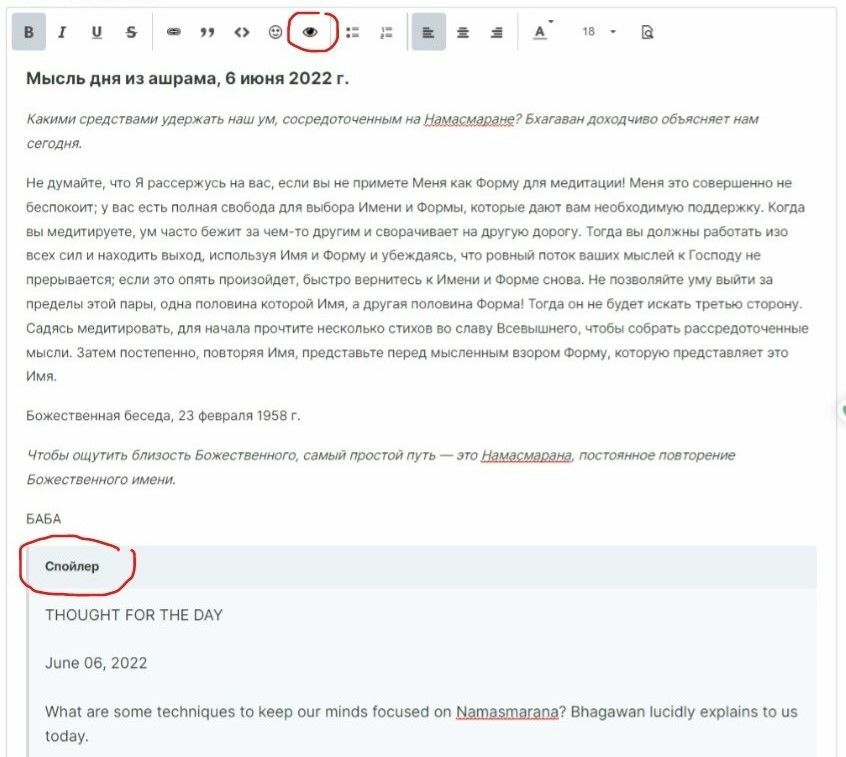Align text to the left
Viewport: 846px width, 757px height.
pos(428,32)
